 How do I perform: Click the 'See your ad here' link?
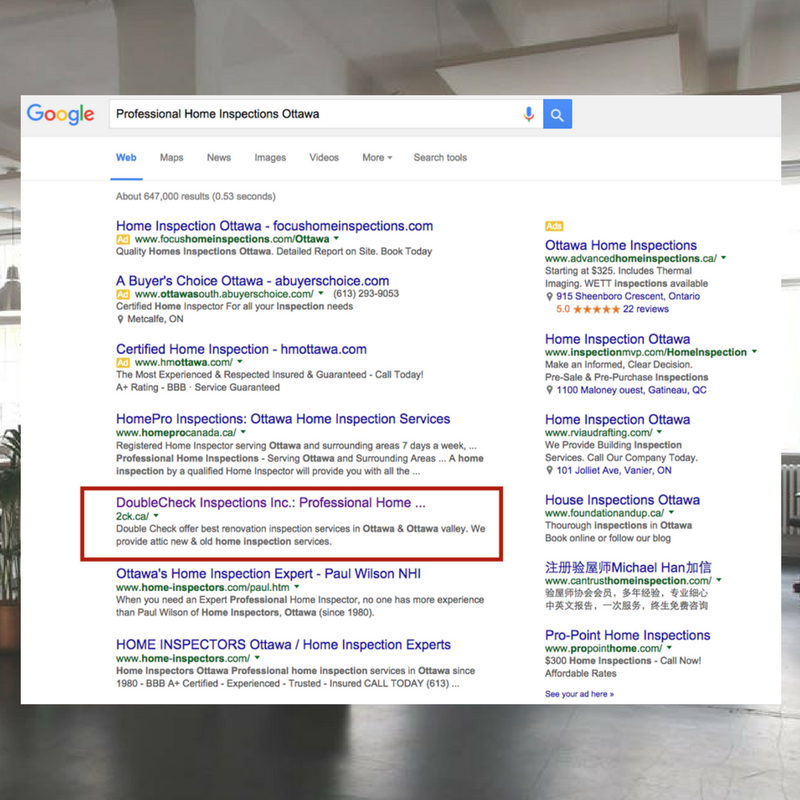point(579,694)
